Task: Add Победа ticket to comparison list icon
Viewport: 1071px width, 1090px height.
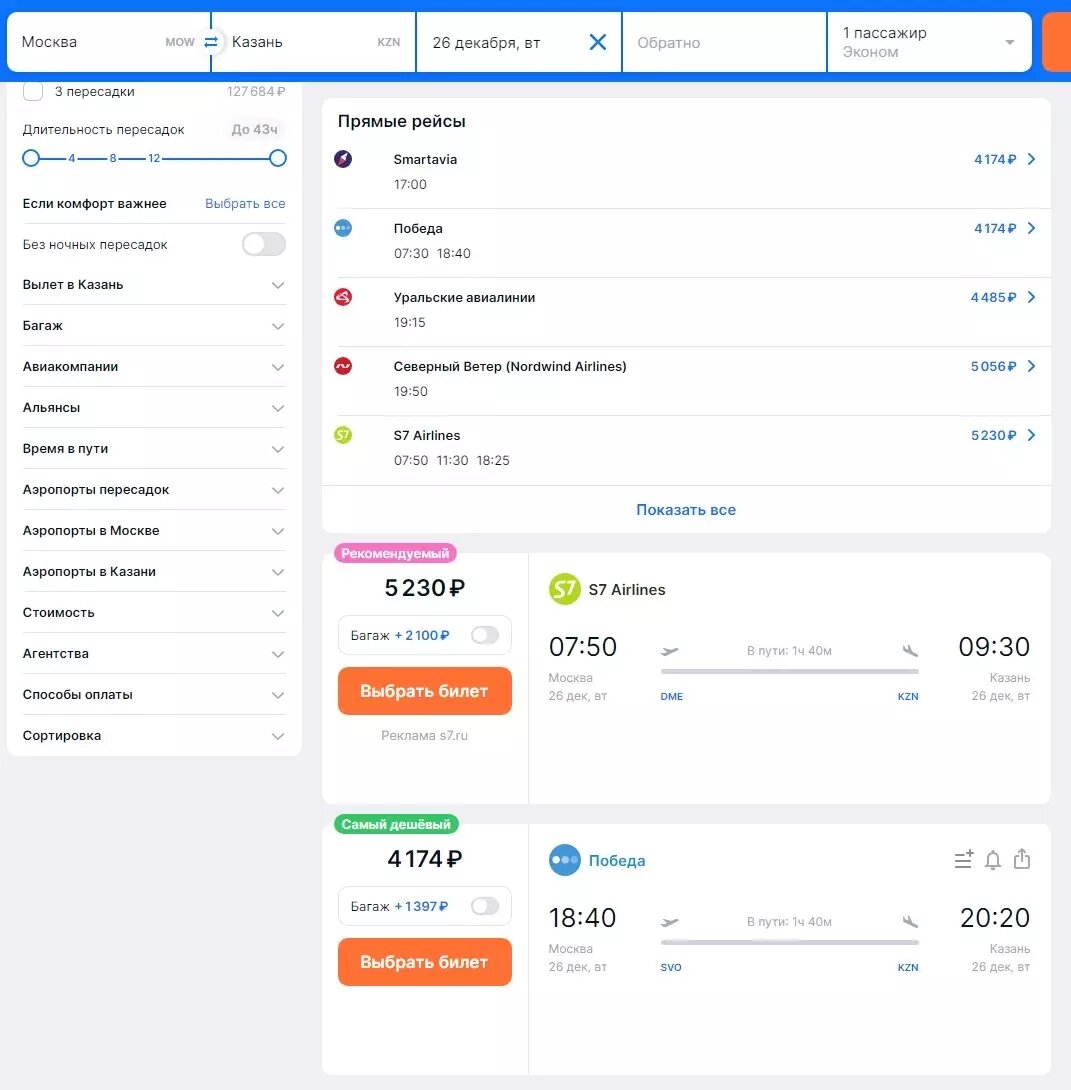Action: (x=963, y=860)
